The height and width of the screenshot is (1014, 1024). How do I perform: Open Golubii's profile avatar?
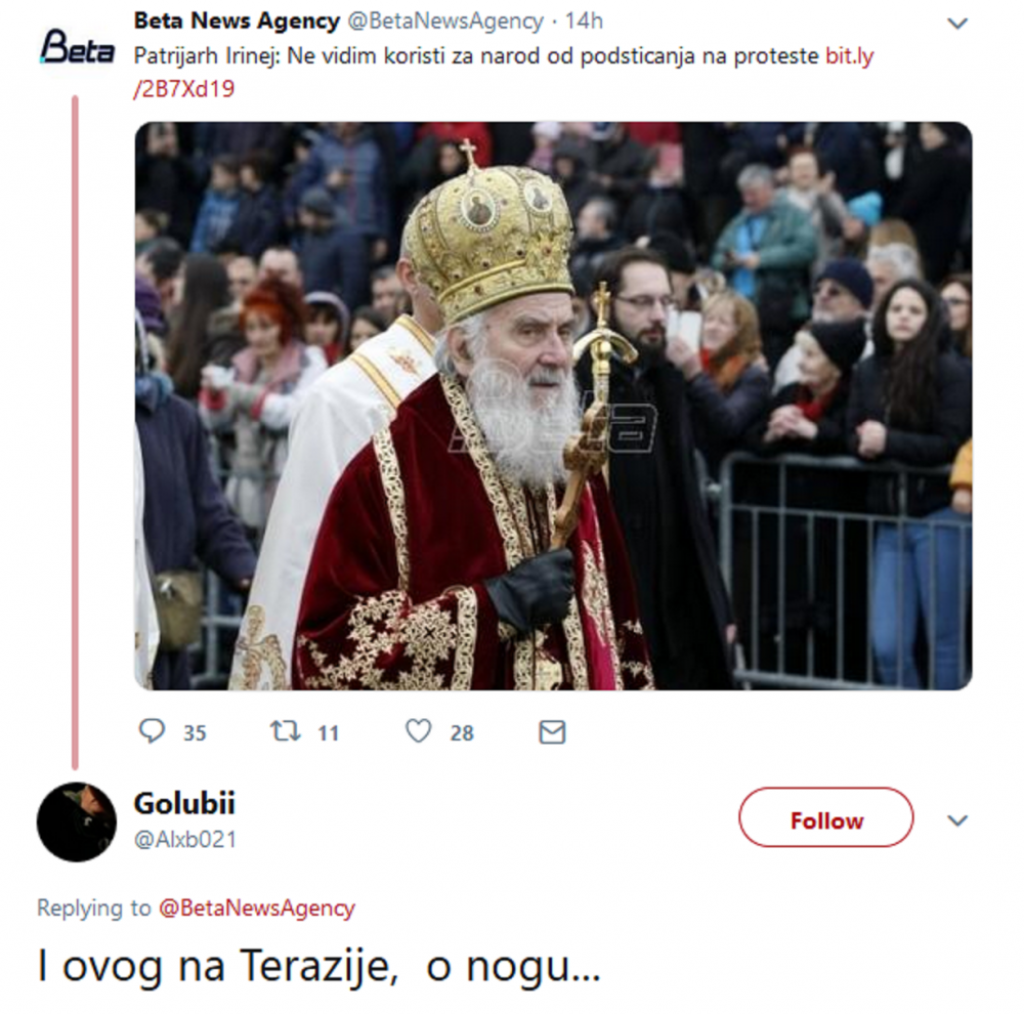point(77,821)
